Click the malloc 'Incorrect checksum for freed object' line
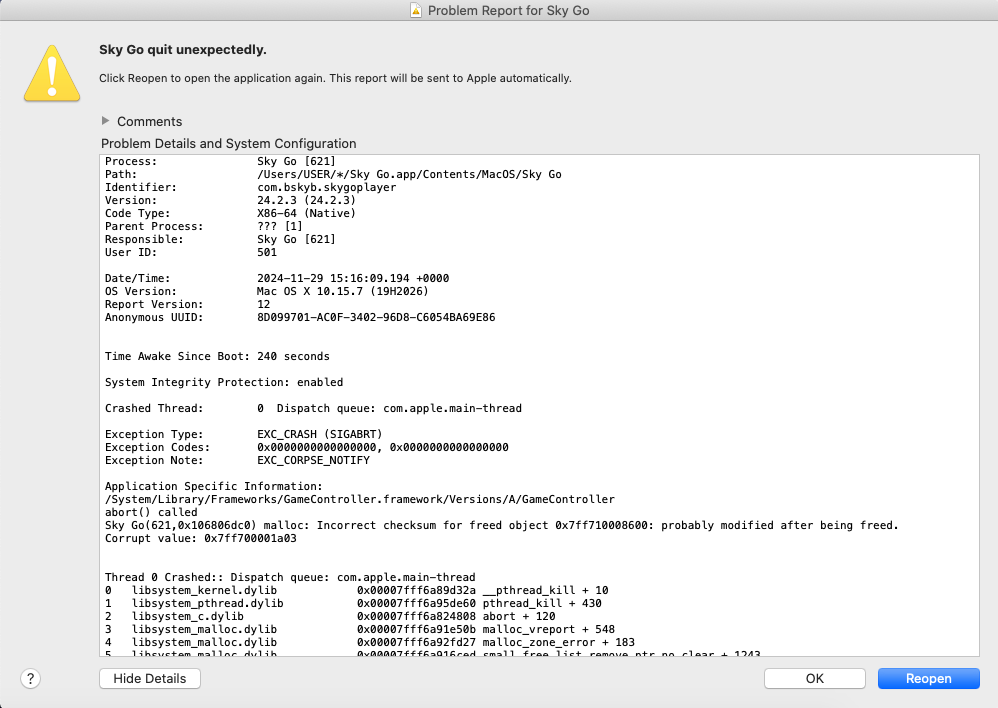 tap(502, 525)
